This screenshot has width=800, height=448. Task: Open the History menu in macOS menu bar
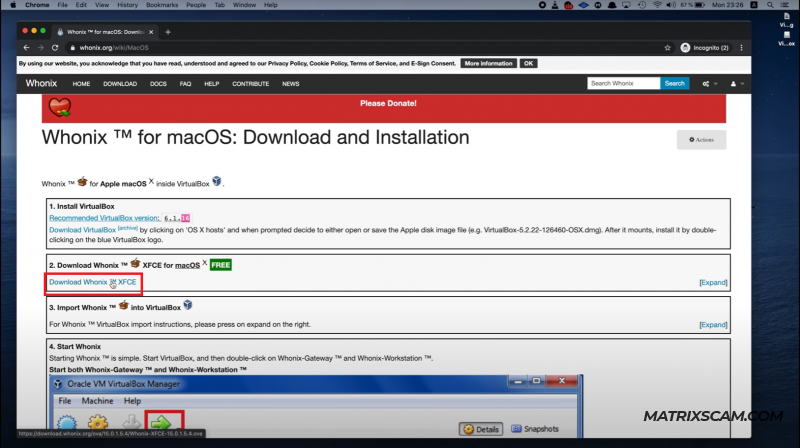[128, 5]
